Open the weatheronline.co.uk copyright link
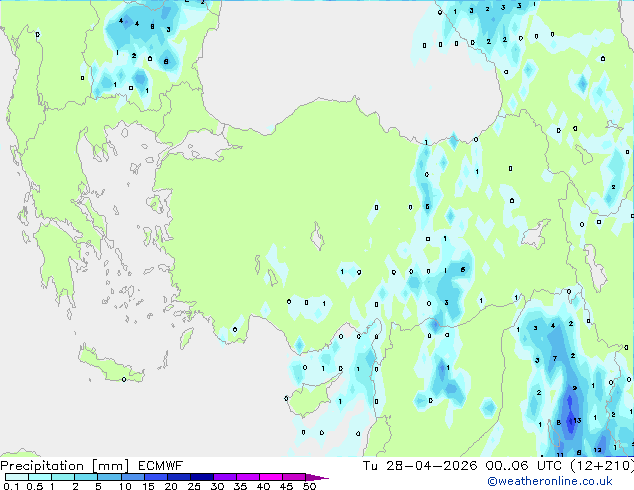 [550, 481]
